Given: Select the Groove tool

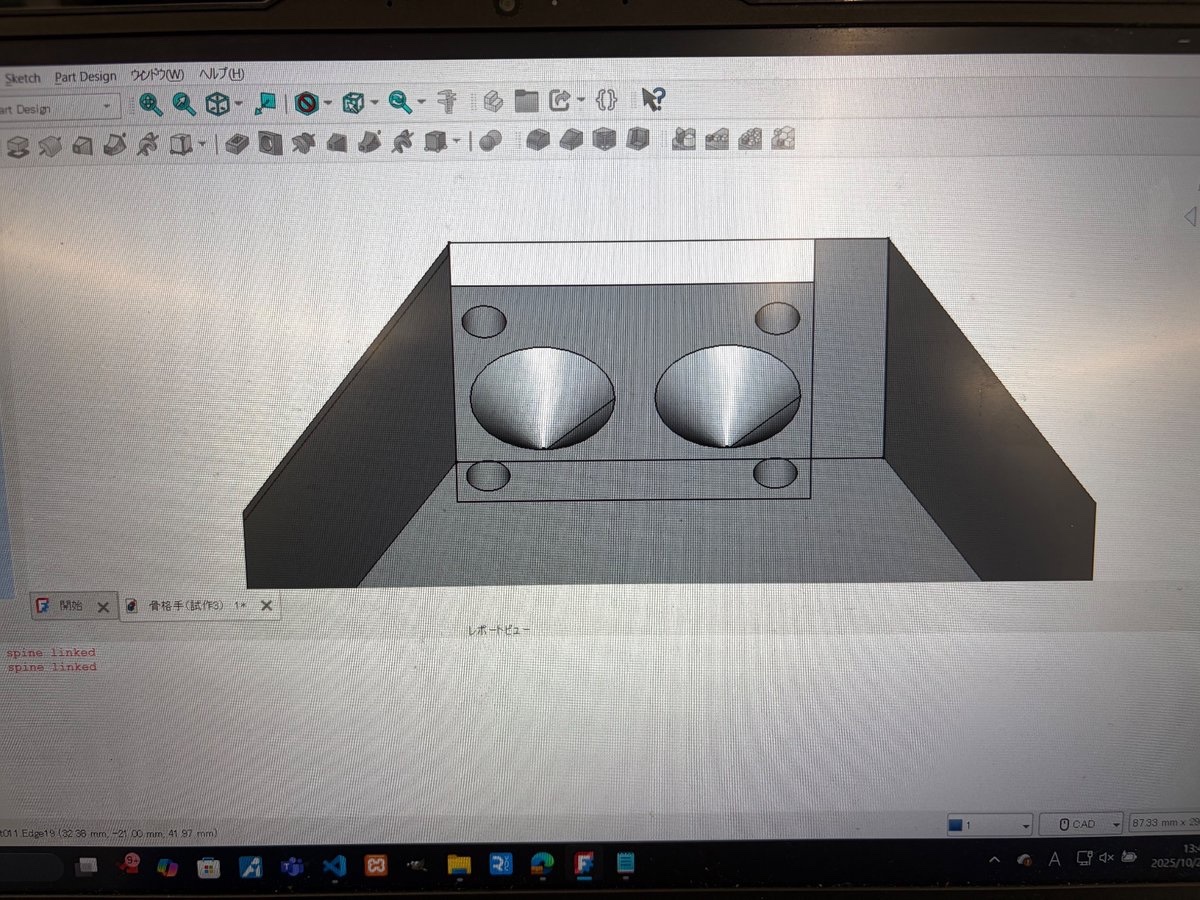Looking at the screenshot, I should 302,143.
